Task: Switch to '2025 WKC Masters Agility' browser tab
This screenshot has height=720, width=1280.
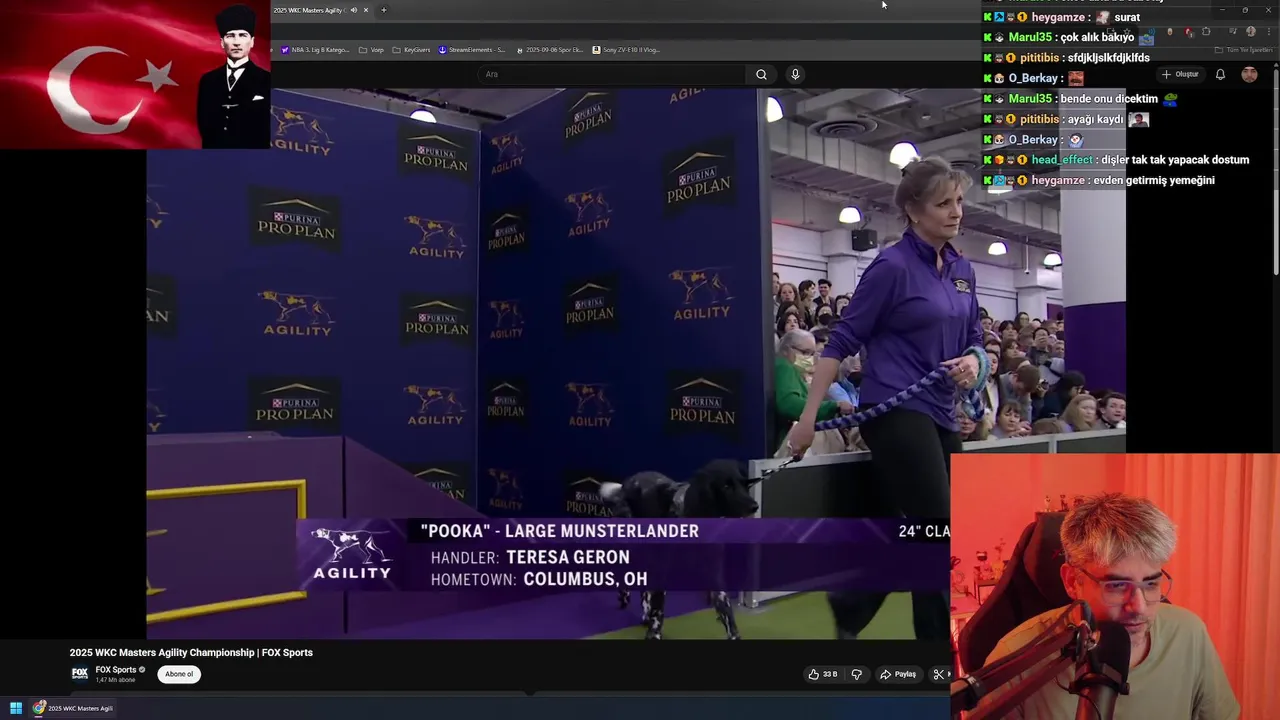Action: coord(308,10)
